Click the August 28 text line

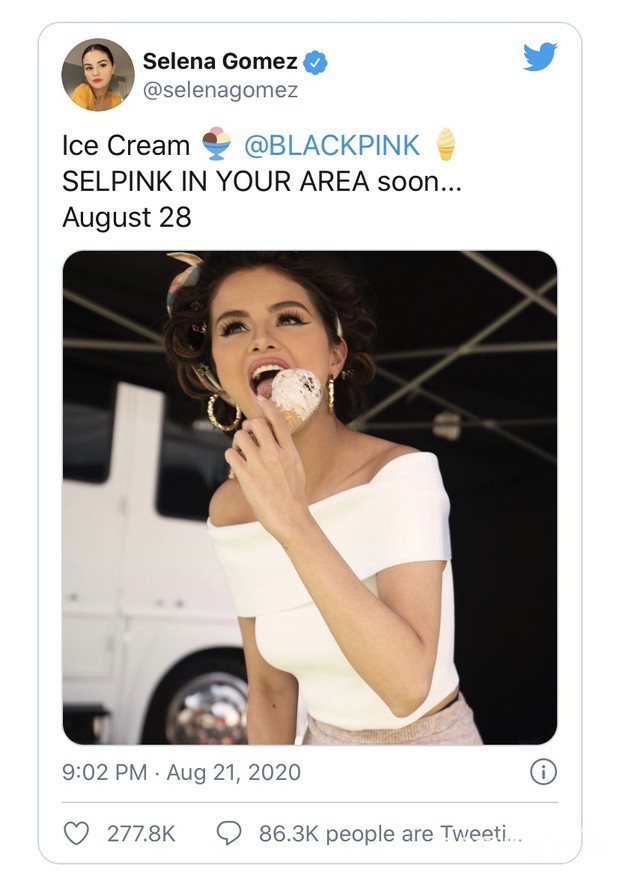tap(127, 218)
